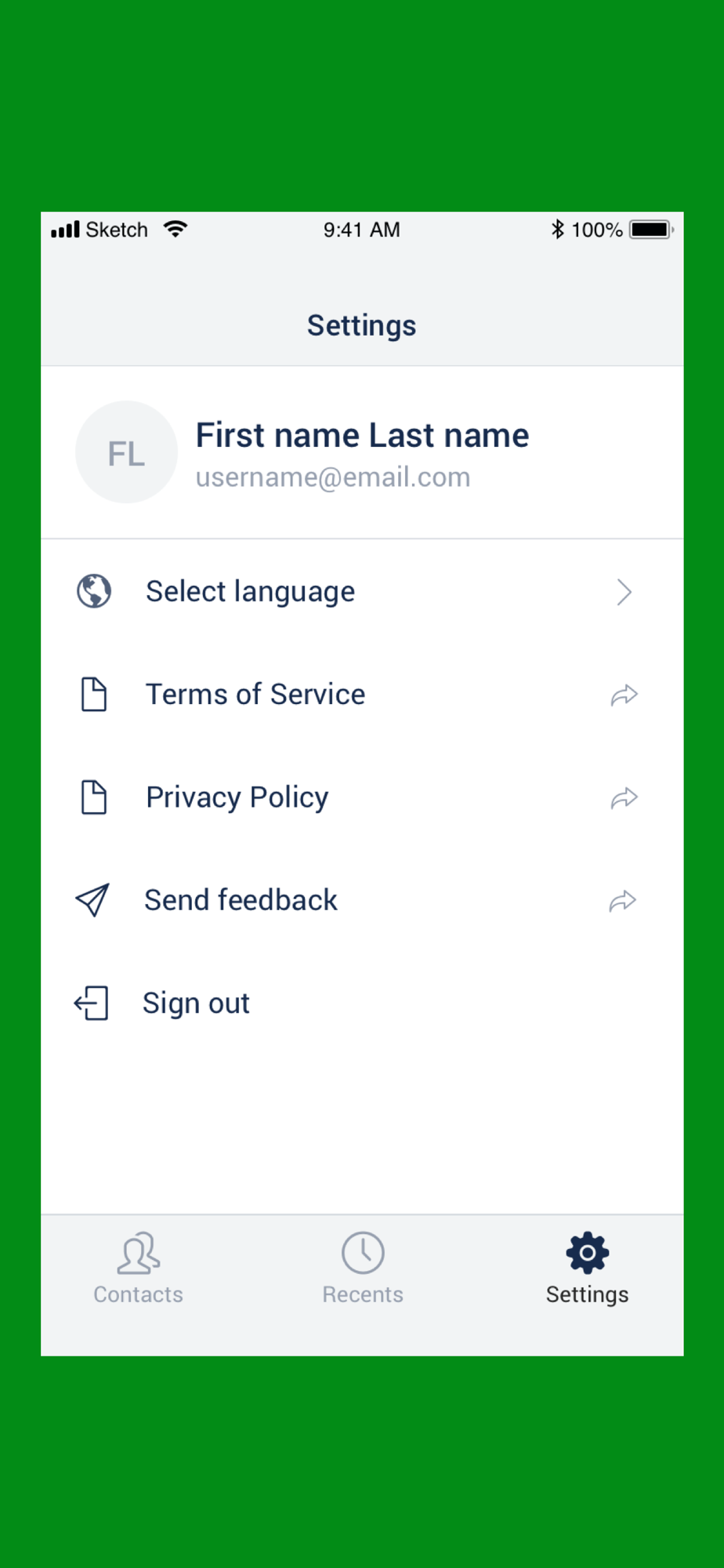Switch to the Recents tab
Viewport: 724px width, 1568px height.
coord(363,1268)
